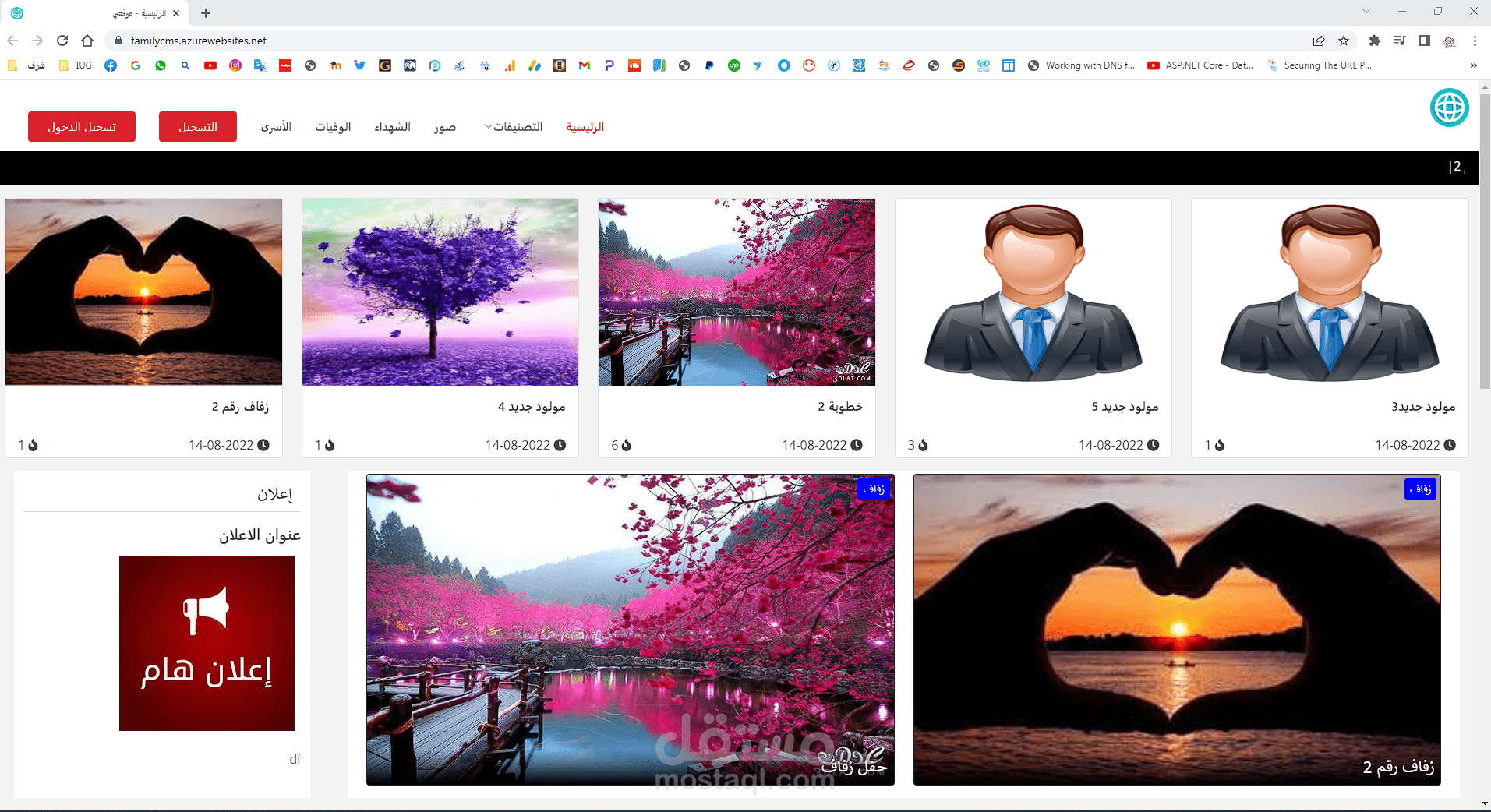
Task: Click the التسجيل register button
Action: (x=198, y=127)
